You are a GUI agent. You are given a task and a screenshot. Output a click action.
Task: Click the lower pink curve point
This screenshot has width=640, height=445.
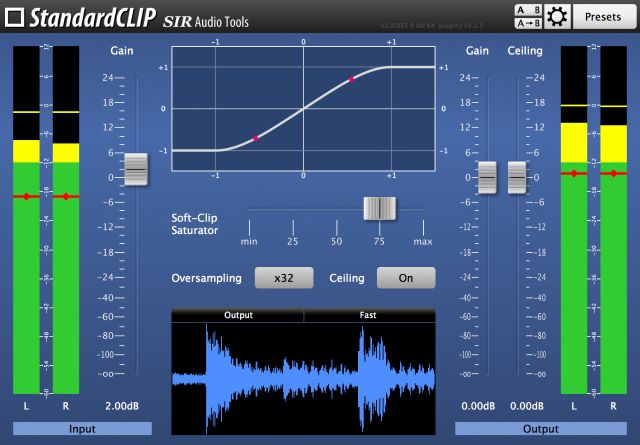(256, 138)
